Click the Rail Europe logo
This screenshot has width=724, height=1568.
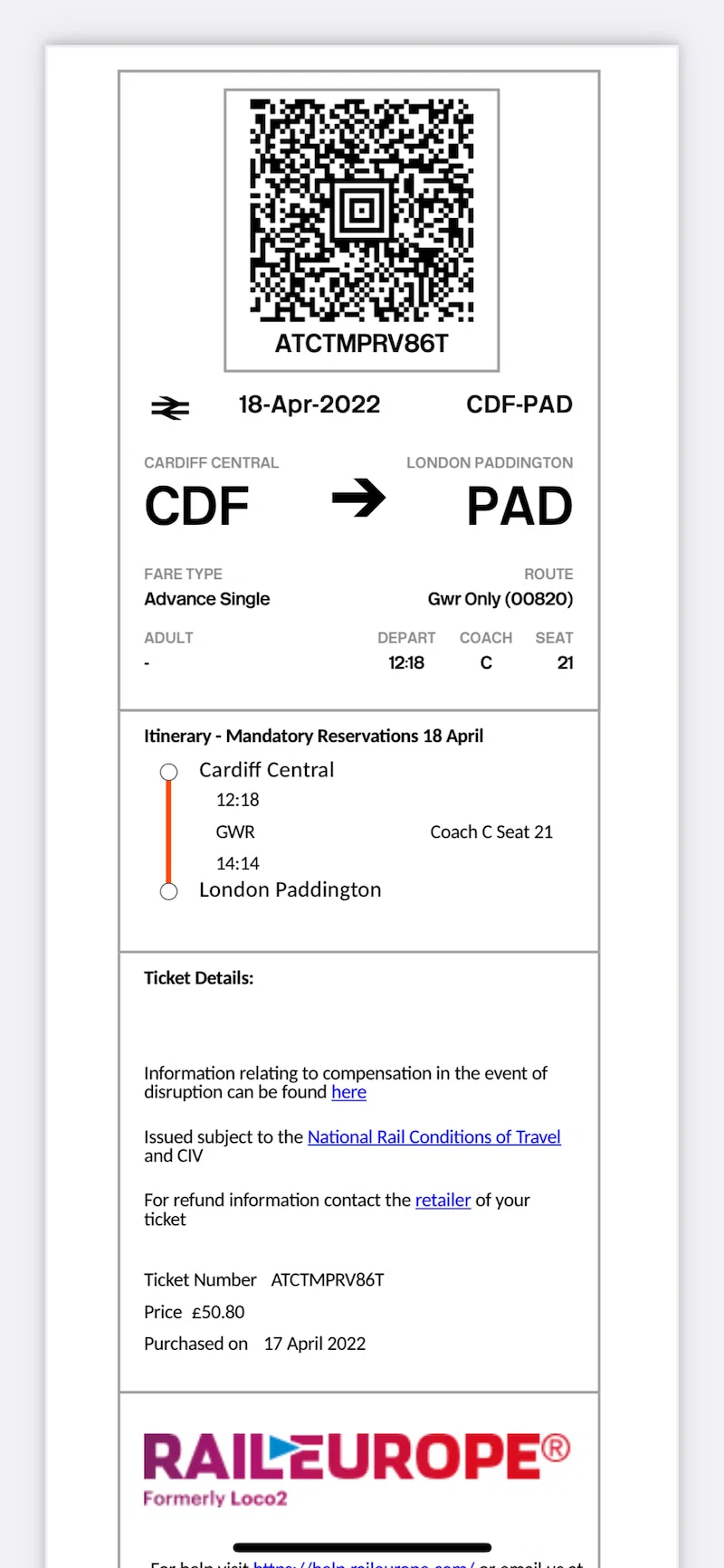point(357,1468)
